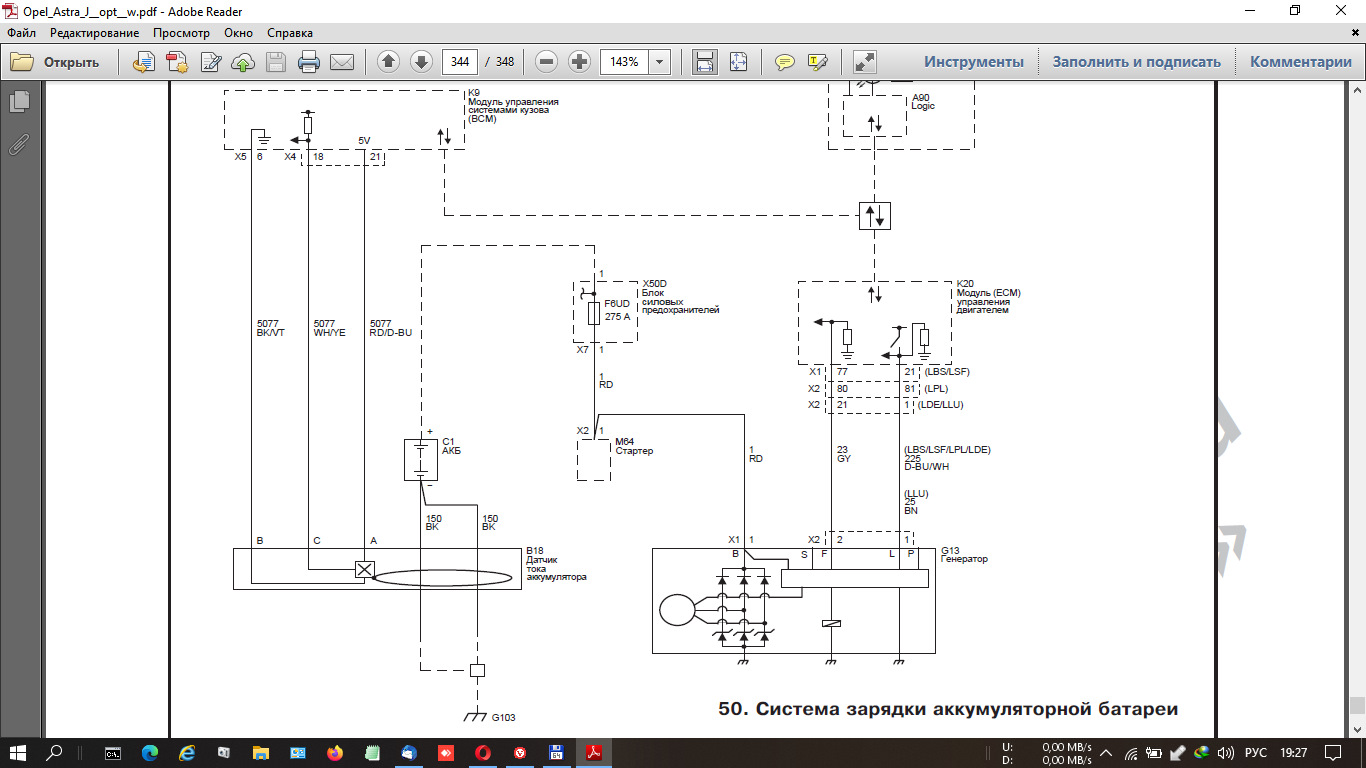Click the fit width scrolling mode icon
1366x768 pixels.
705,62
